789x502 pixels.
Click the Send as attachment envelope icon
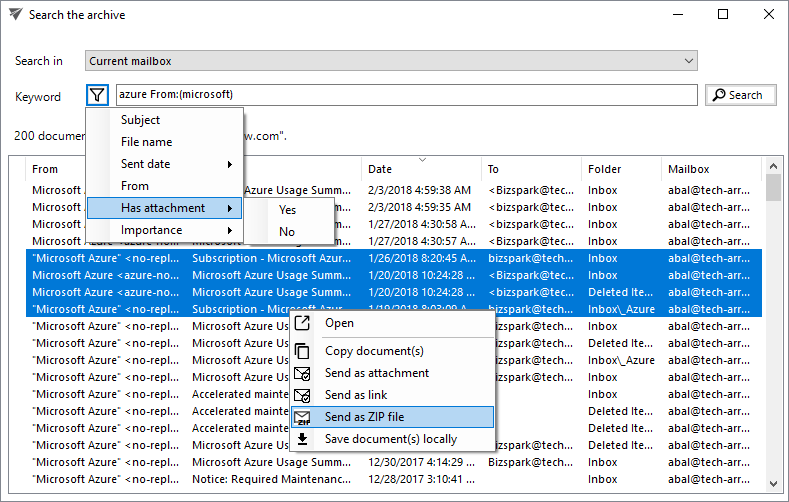pos(303,373)
